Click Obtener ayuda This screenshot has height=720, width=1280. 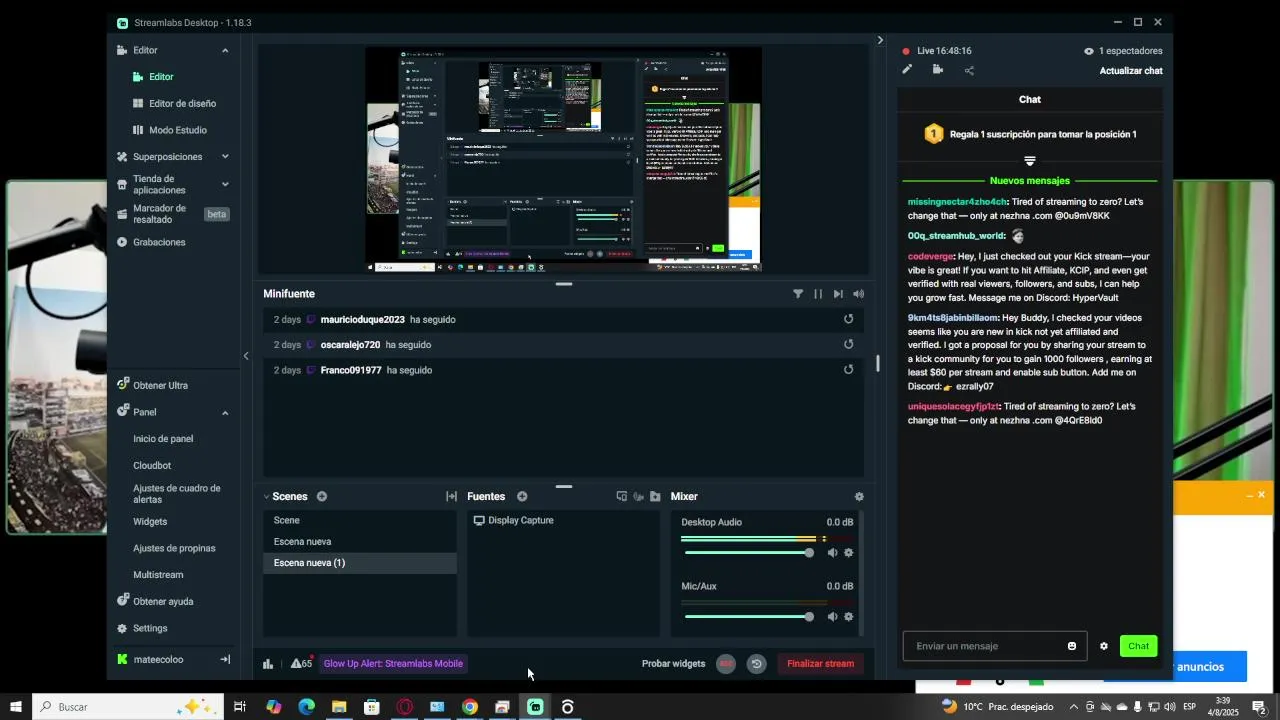click(x=163, y=601)
